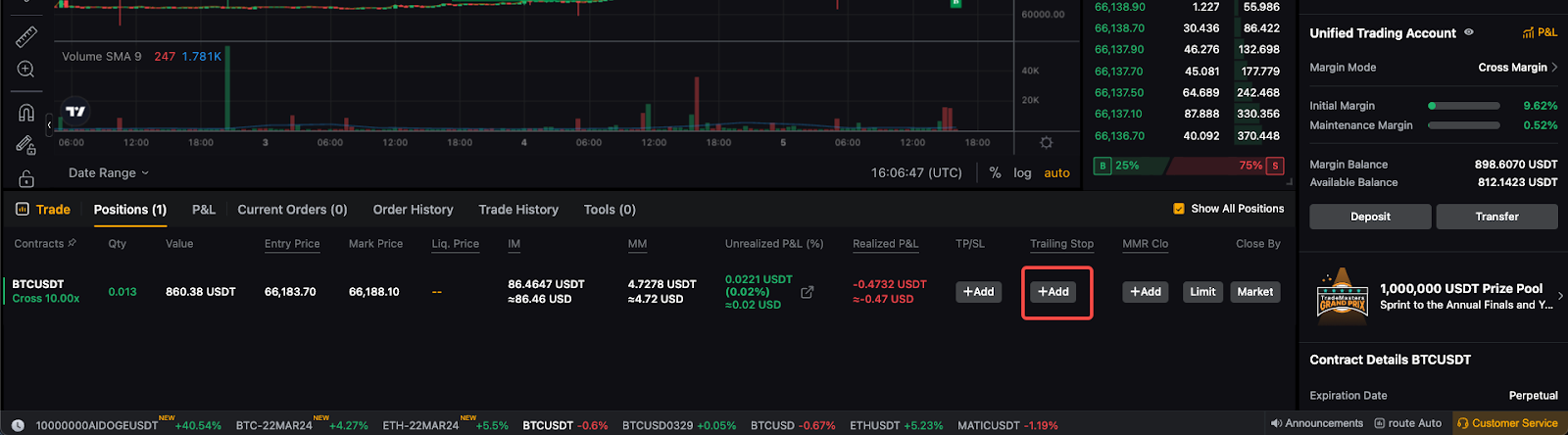Uncheck Show All Positions checkbox
Image resolution: width=1568 pixels, height=435 pixels.
(1179, 209)
